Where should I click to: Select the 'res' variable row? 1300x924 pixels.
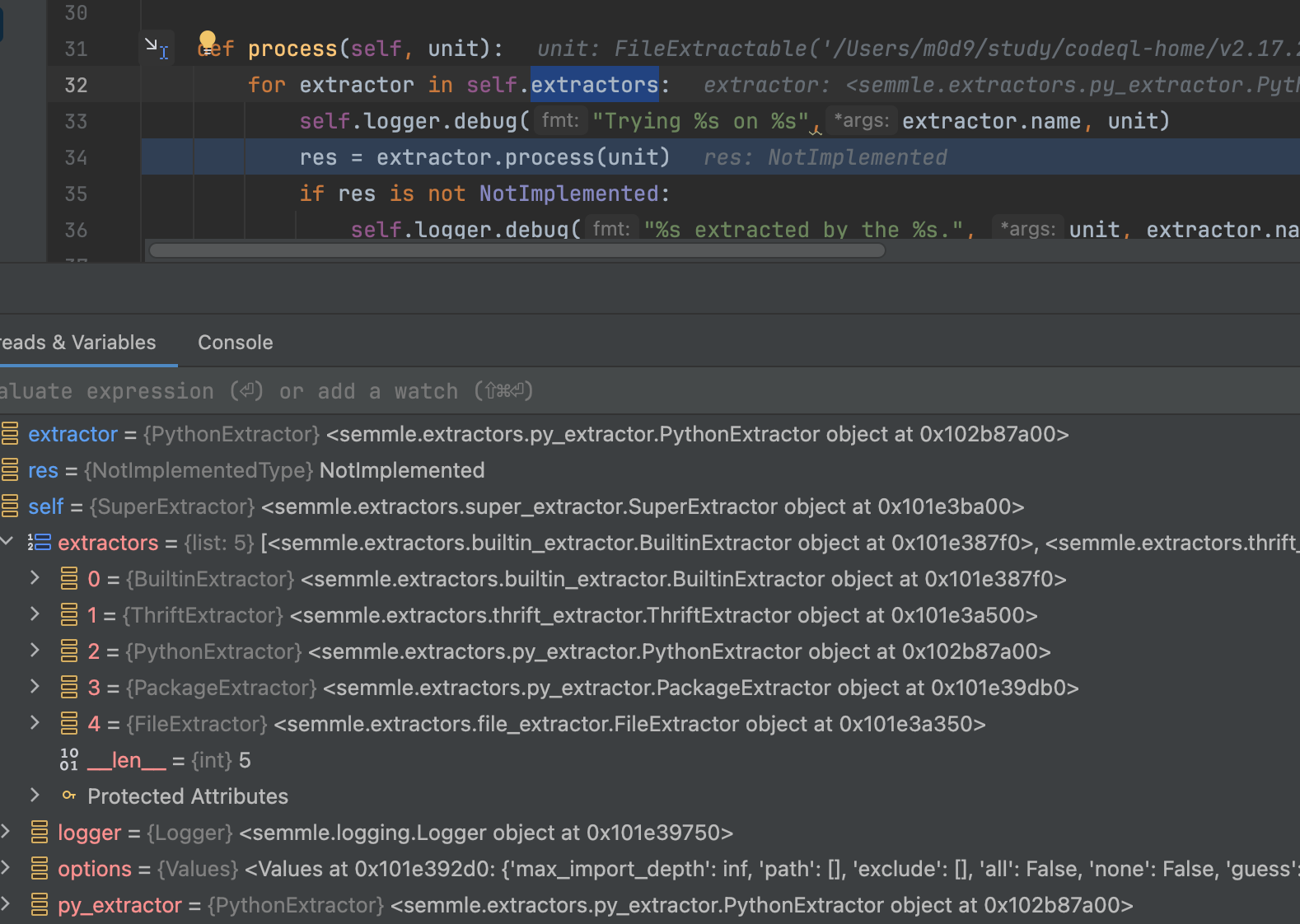(650, 470)
